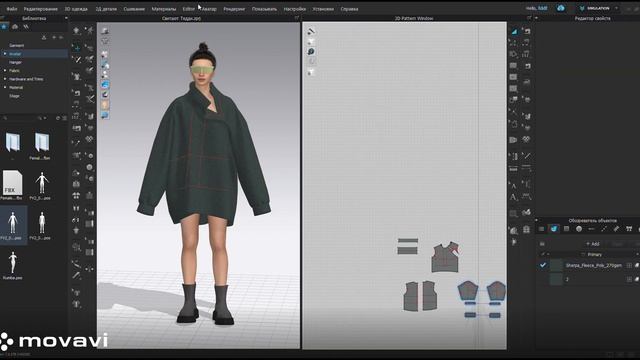Screen dimensions: 640x360
Task: Click the mesh garment display icon in 3D viewport
Action: 105,41
